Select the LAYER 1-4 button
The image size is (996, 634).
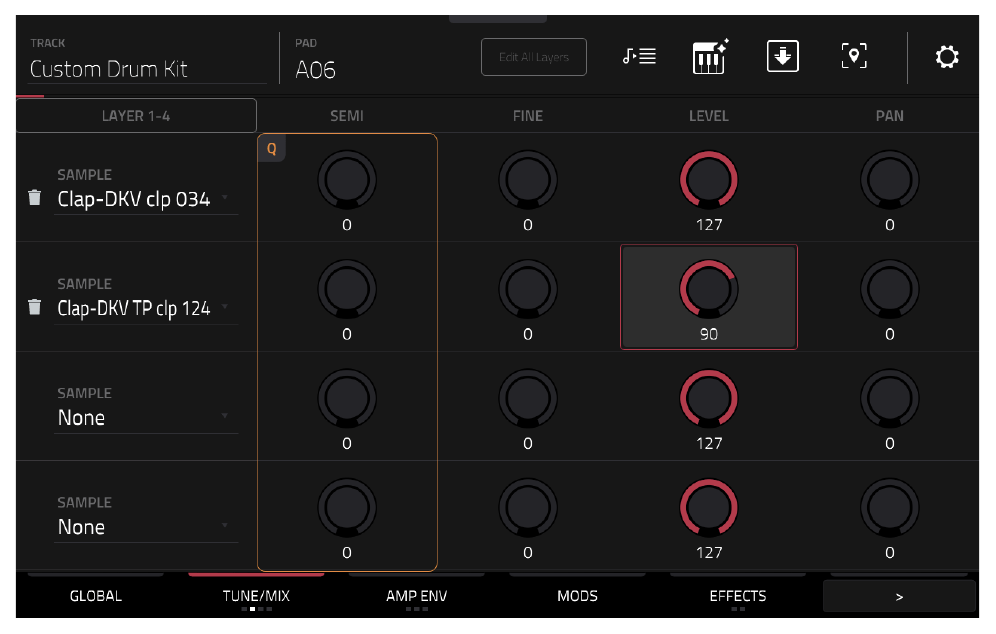pyautogui.click(x=136, y=116)
